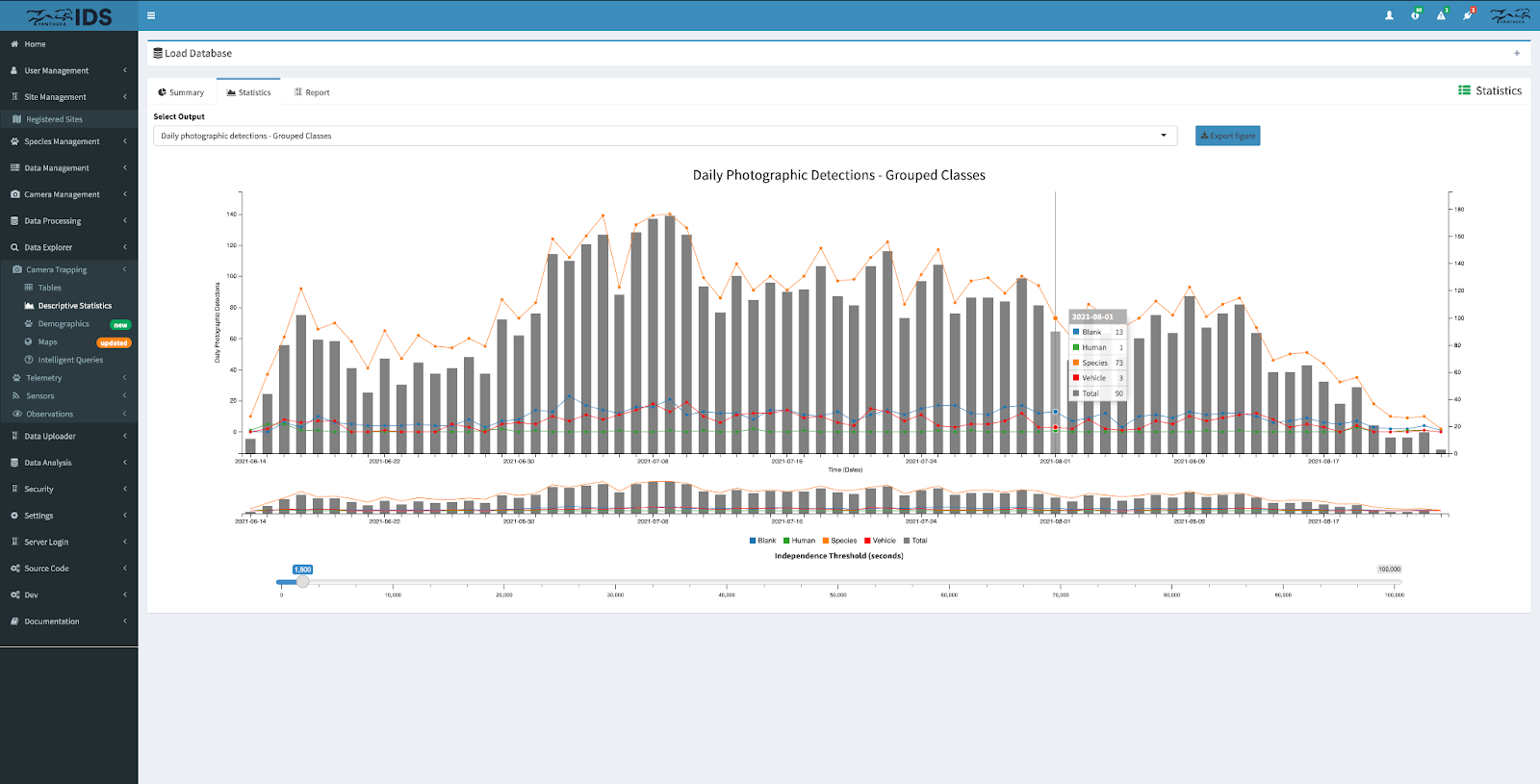1540x784 pixels.
Task: Click range selector chart at 2021-07-08
Action: [x=653, y=496]
